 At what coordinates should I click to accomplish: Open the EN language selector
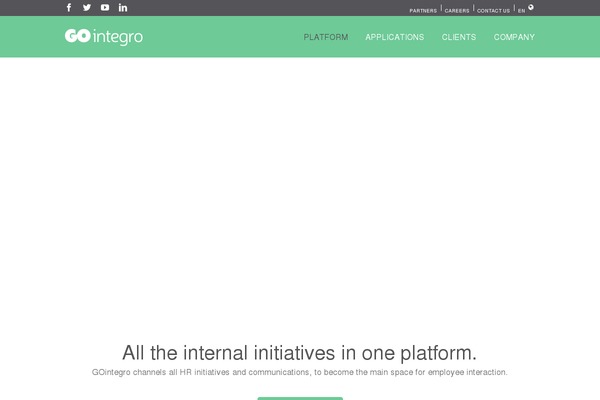521,11
